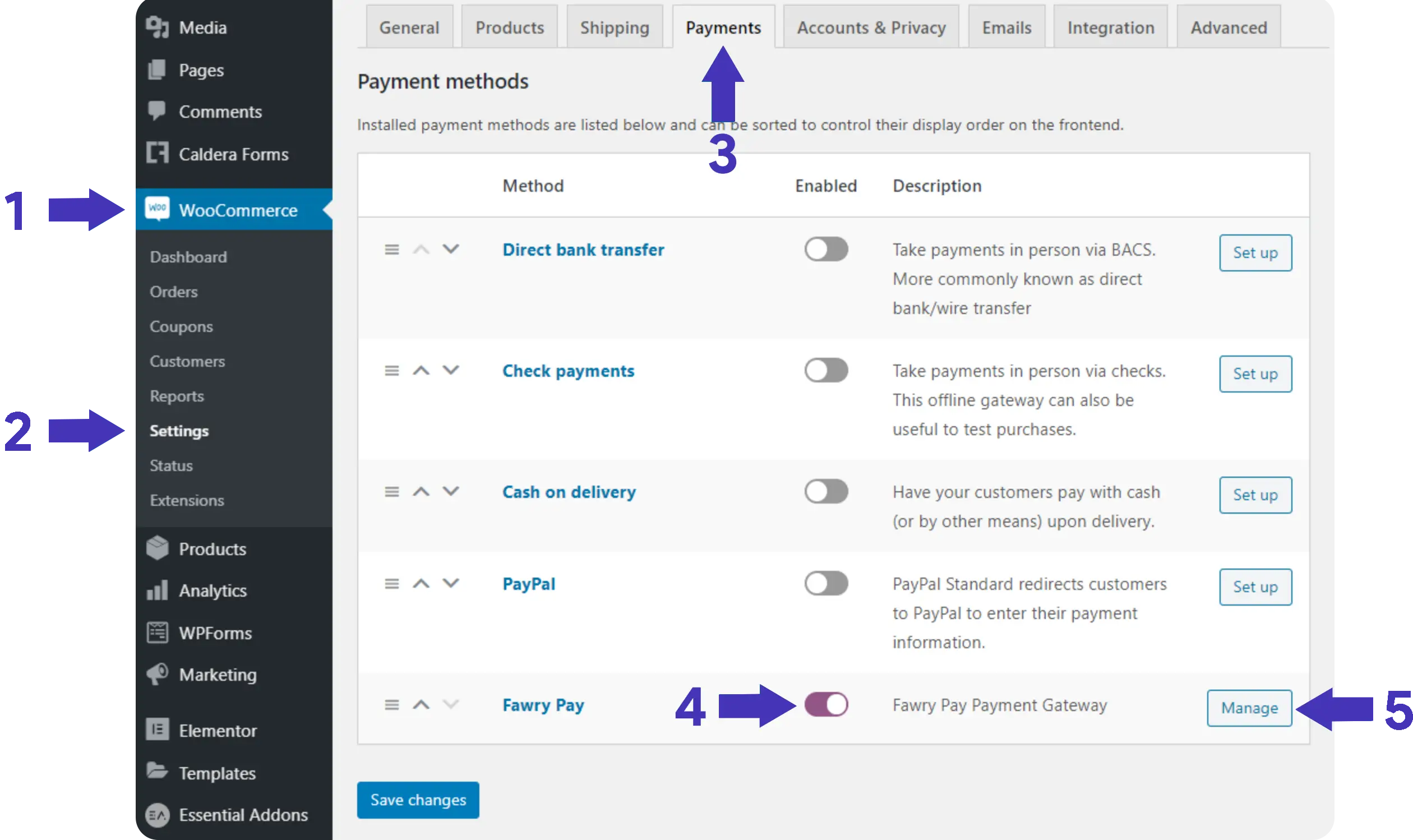This screenshot has height=840, width=1413.
Task: Open the Fawry Pay method link
Action: [x=543, y=705]
